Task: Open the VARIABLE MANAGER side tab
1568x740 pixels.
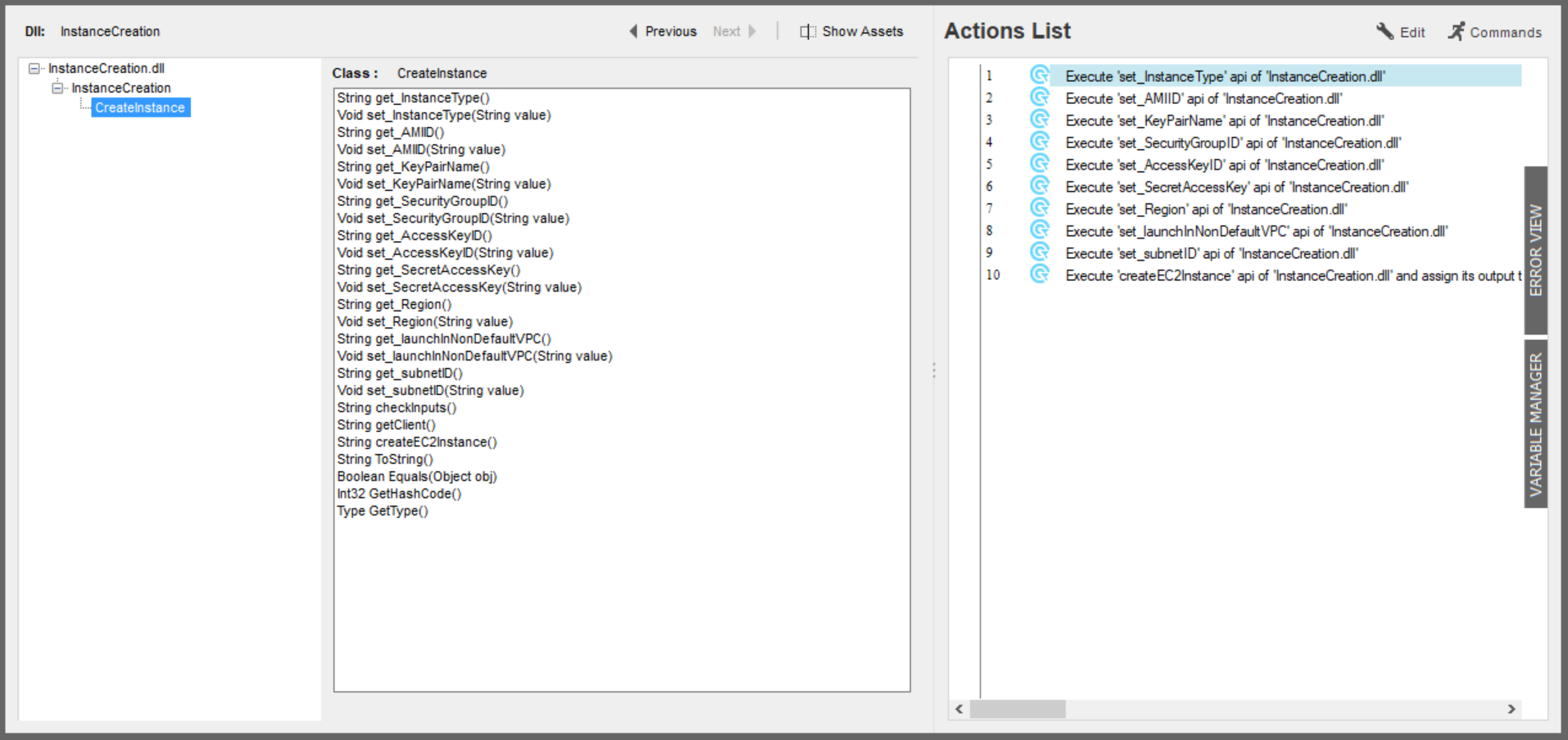Action: (1535, 424)
